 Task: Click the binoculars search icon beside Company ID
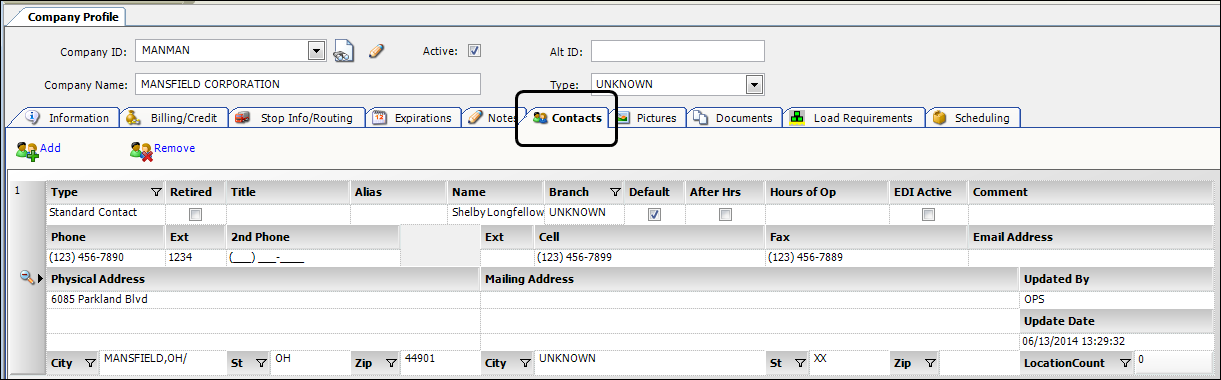[343, 52]
